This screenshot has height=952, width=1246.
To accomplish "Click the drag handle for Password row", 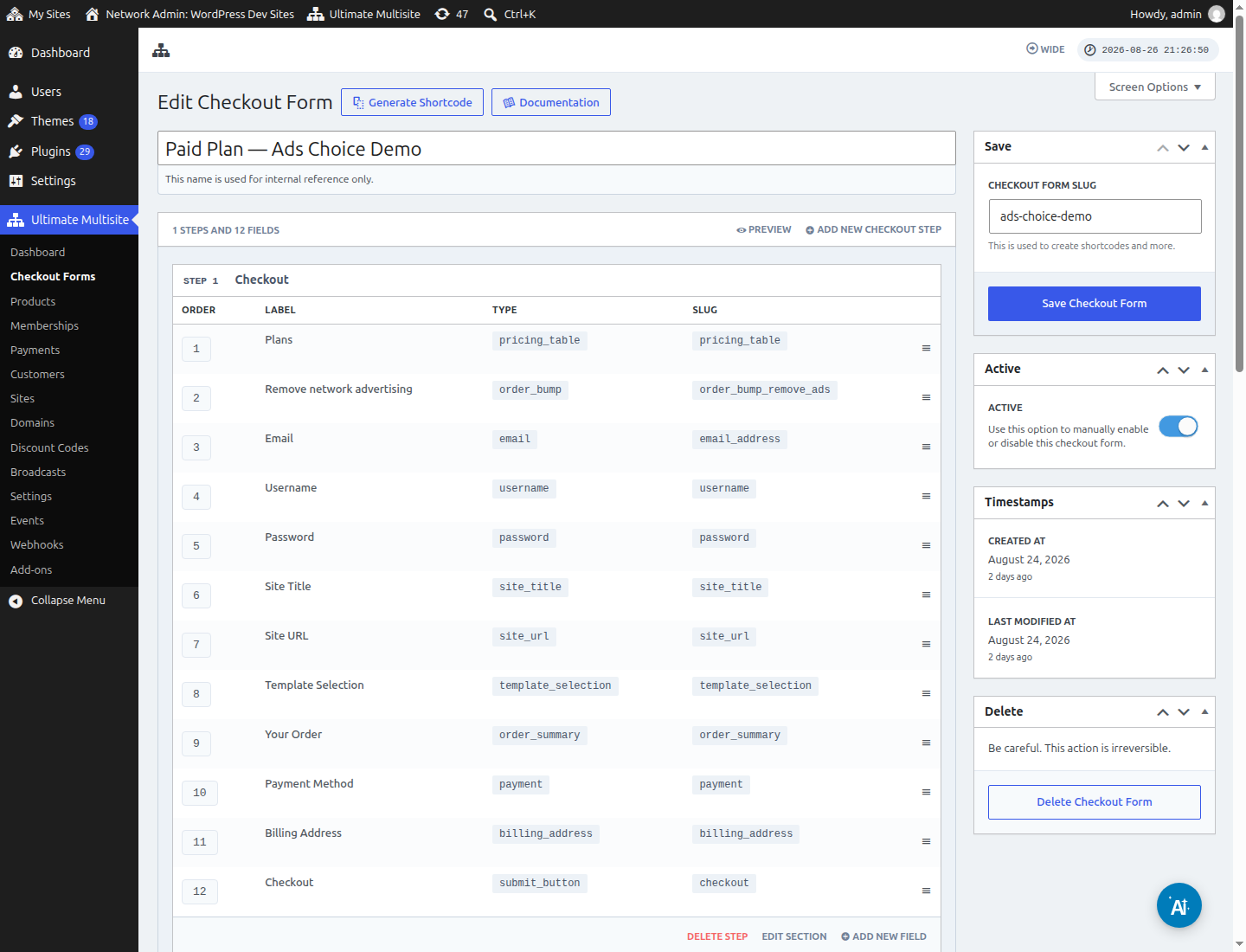I will pos(926,545).
